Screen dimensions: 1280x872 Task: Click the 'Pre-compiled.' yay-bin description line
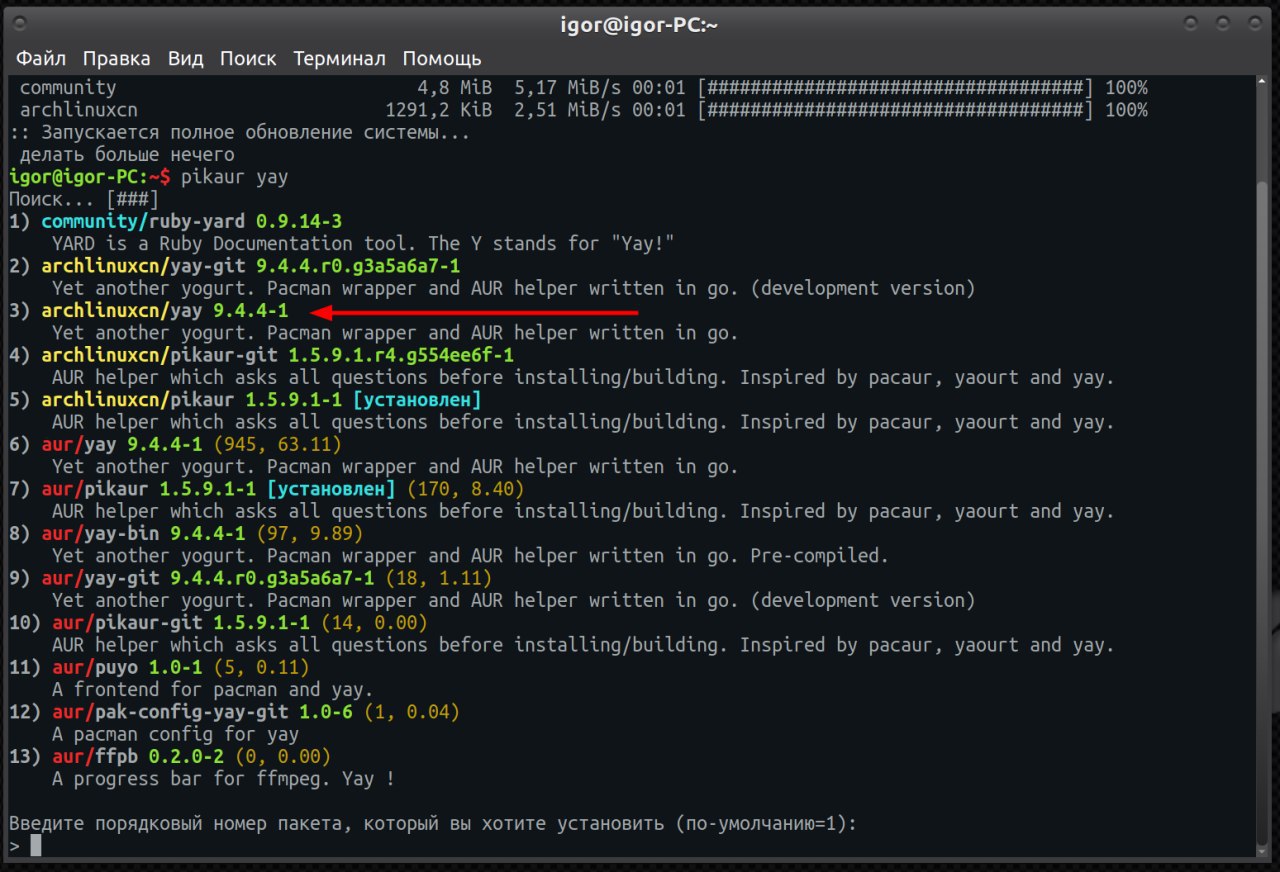pyautogui.click(x=470, y=556)
